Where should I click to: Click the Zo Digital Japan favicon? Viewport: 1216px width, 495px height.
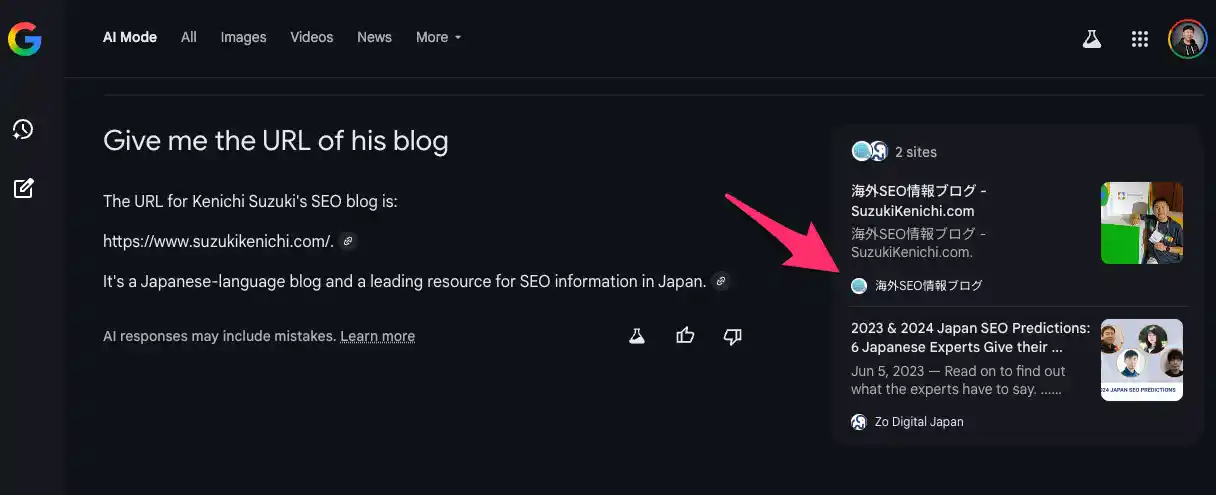coord(858,422)
